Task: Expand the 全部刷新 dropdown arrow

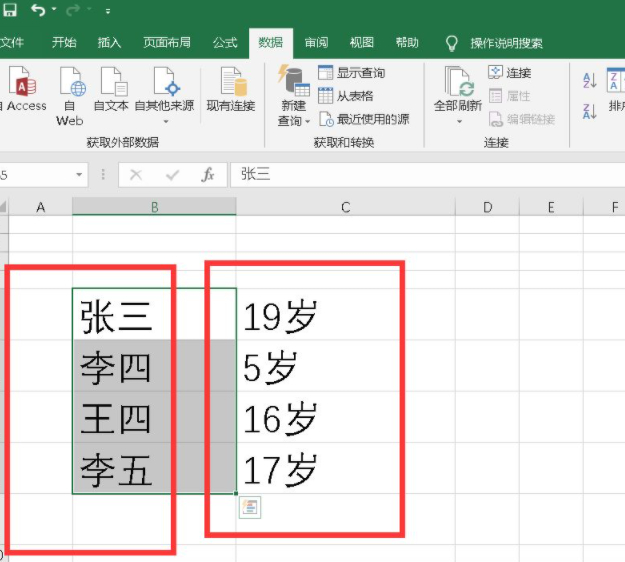Action: pyautogui.click(x=459, y=121)
